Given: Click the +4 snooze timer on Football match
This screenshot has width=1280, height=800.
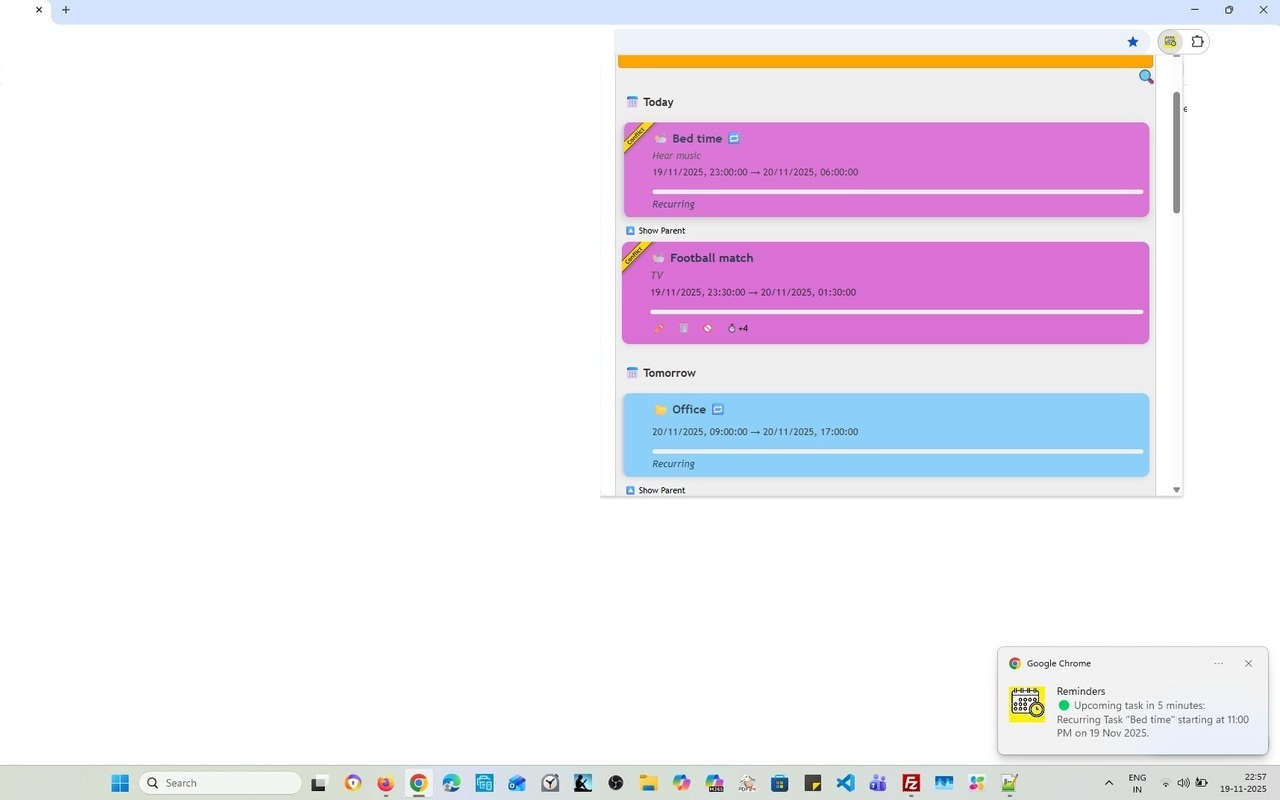Looking at the screenshot, I should tap(738, 328).
